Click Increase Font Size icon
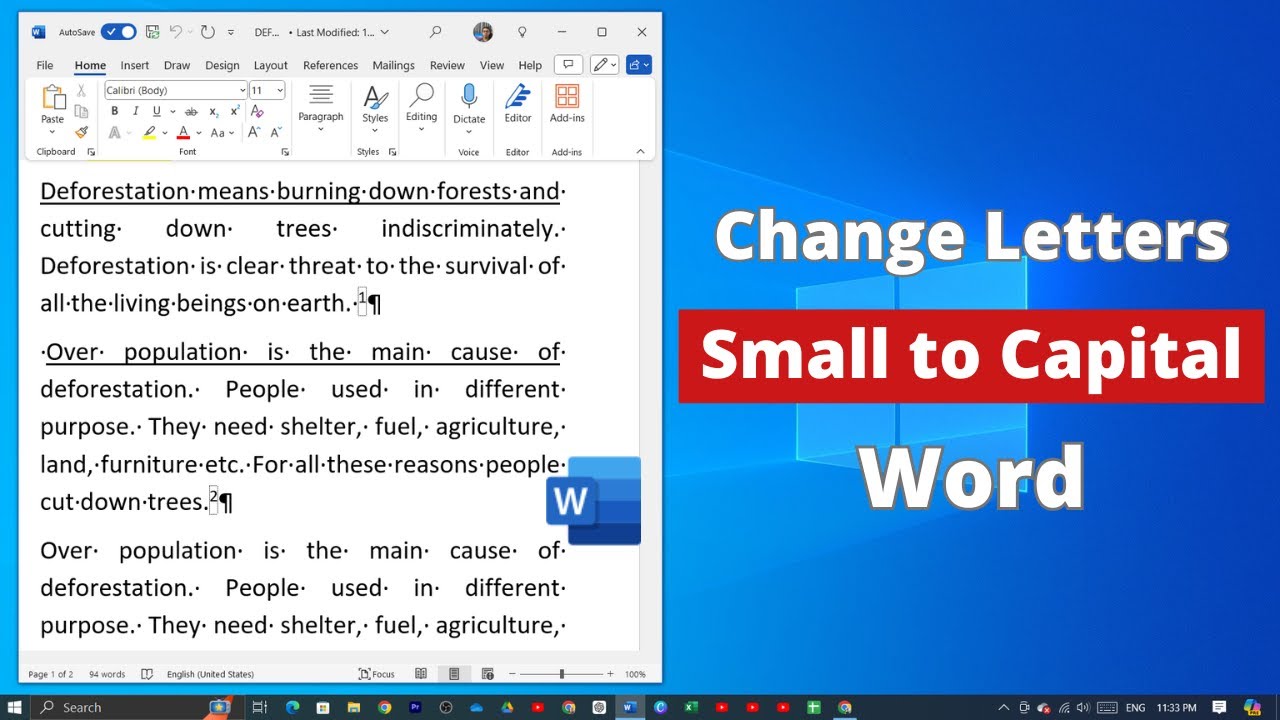1280x720 pixels. 253,132
